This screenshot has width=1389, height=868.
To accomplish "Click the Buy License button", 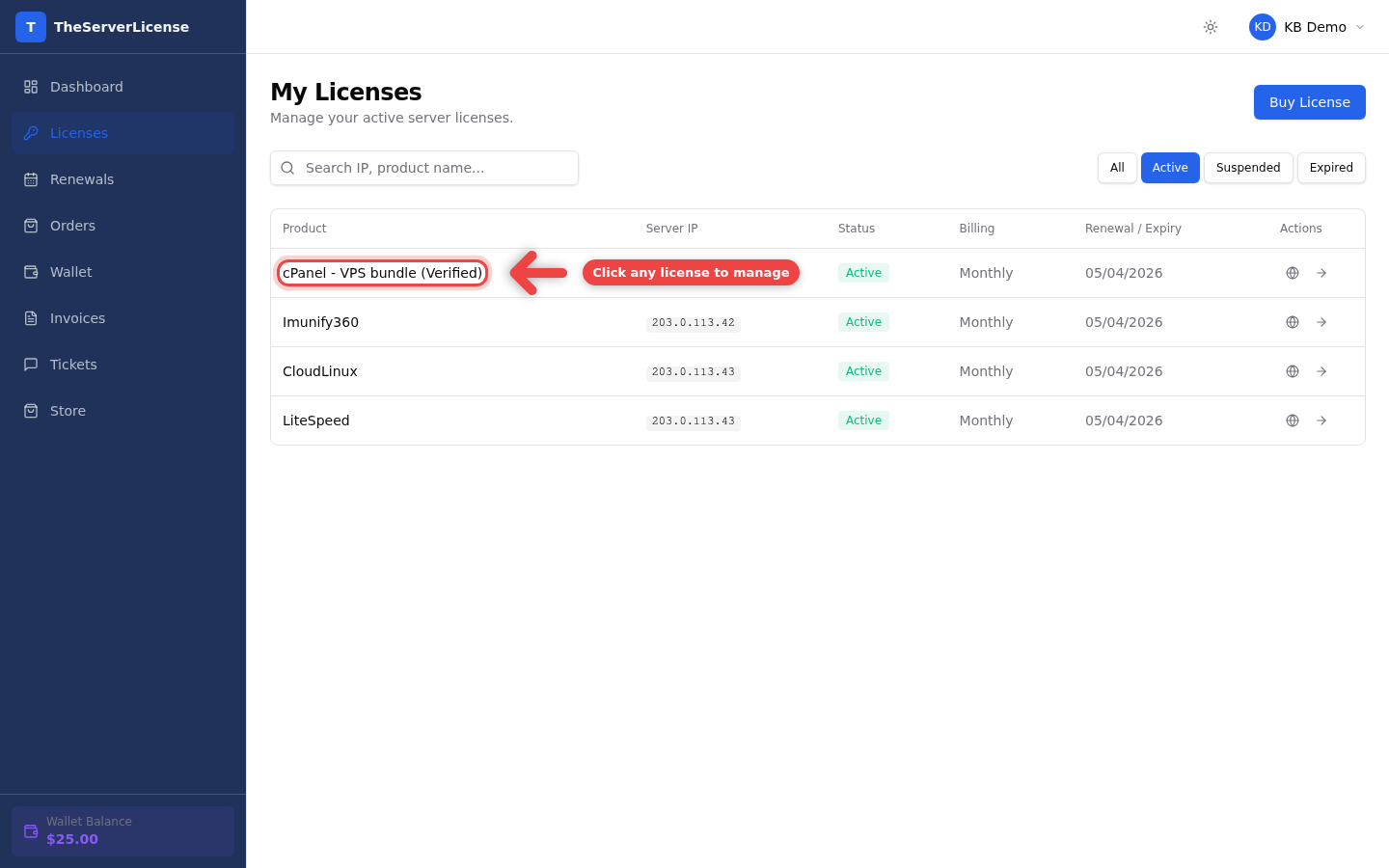I will [x=1310, y=102].
